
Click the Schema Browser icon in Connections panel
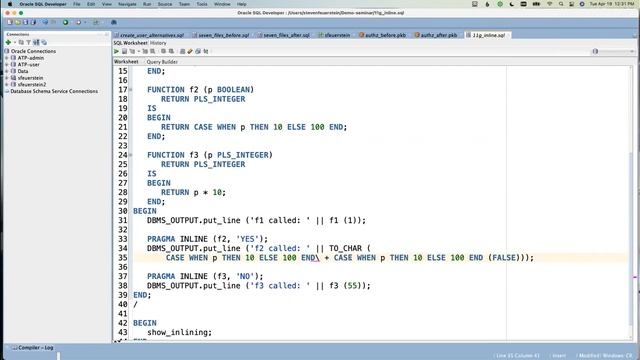click(36, 42)
